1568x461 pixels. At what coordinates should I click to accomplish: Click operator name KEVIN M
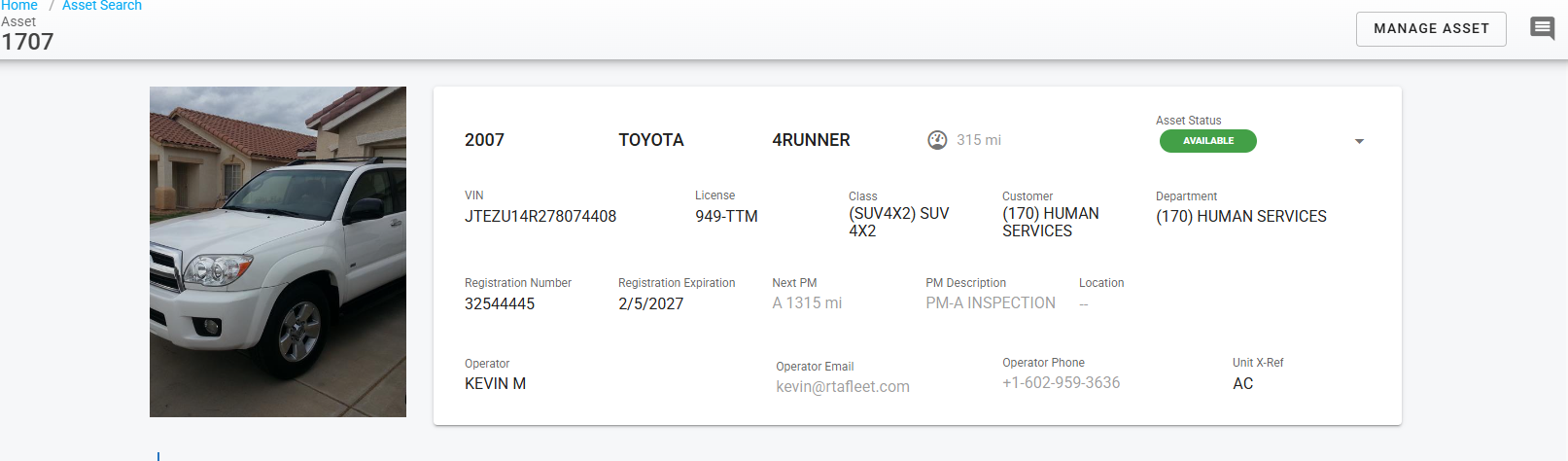495,383
